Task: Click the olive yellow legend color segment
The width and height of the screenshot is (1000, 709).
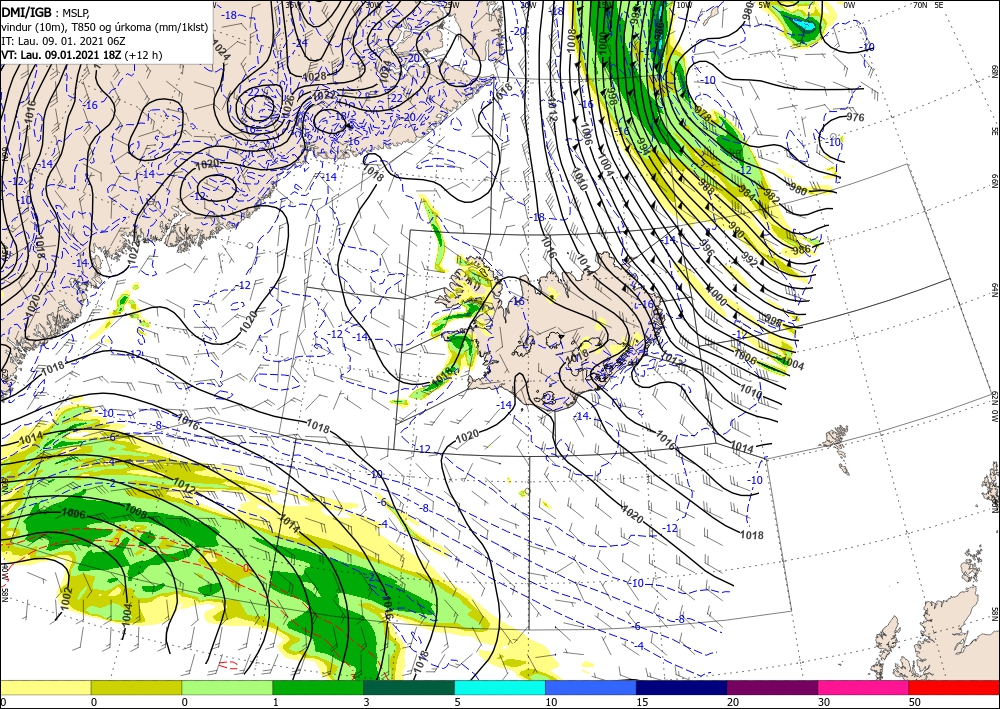Action: (x=136, y=687)
